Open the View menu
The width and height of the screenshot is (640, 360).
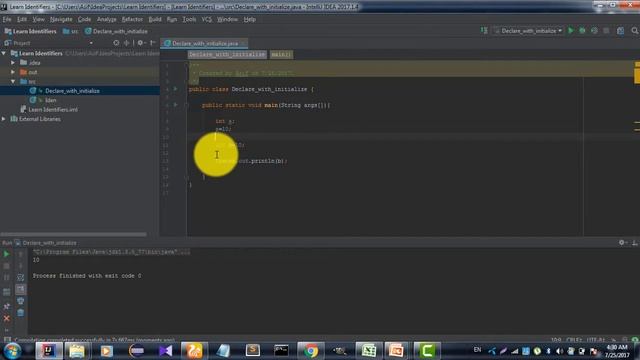38,19
